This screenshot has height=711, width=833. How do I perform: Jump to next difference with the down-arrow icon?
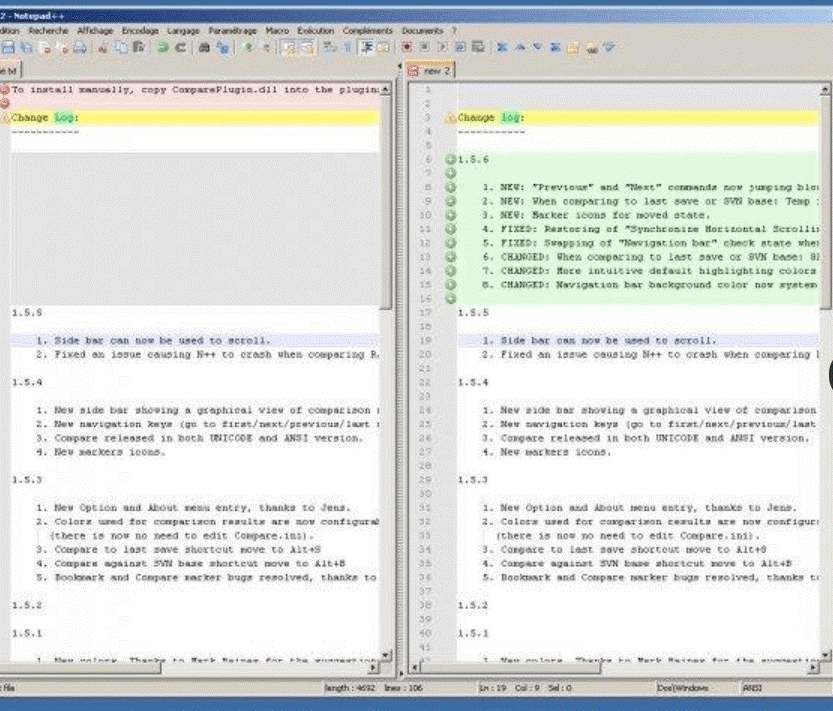pos(538,48)
